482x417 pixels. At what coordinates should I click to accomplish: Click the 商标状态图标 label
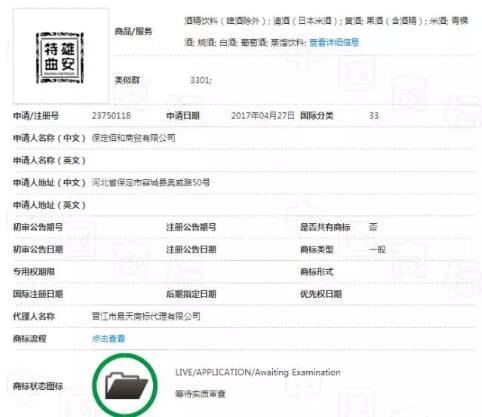point(38,386)
